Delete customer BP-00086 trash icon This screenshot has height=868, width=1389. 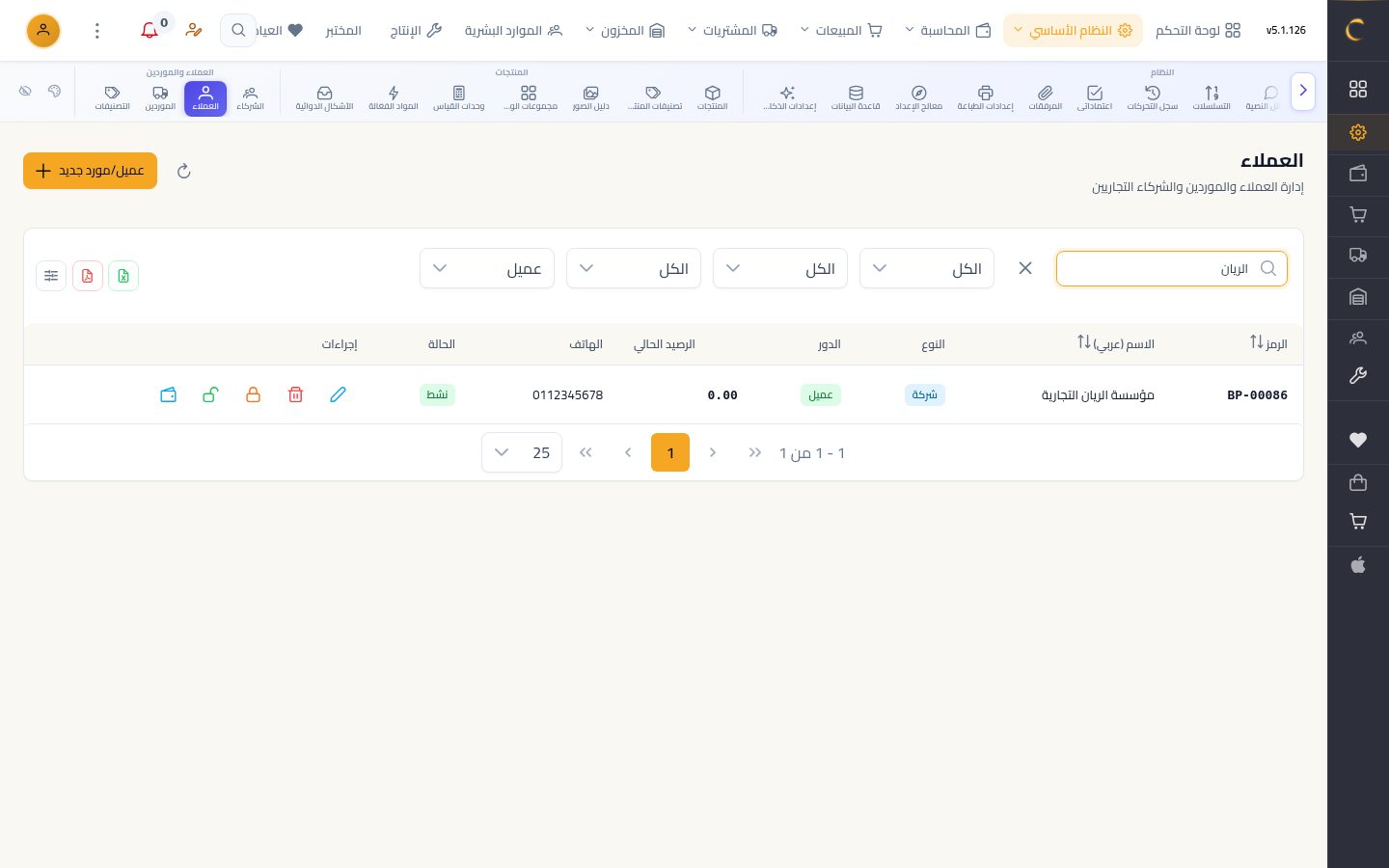point(295,394)
